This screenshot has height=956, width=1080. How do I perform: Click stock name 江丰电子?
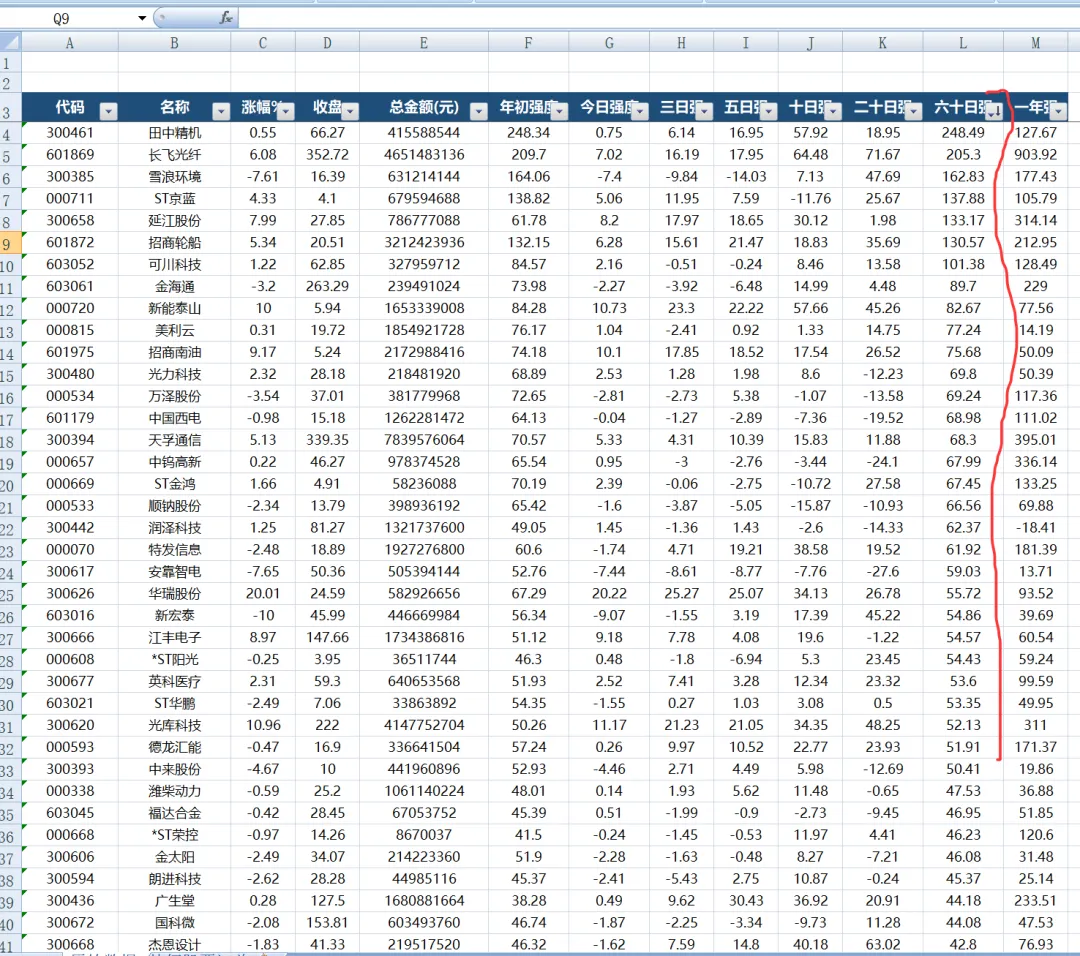click(x=174, y=637)
